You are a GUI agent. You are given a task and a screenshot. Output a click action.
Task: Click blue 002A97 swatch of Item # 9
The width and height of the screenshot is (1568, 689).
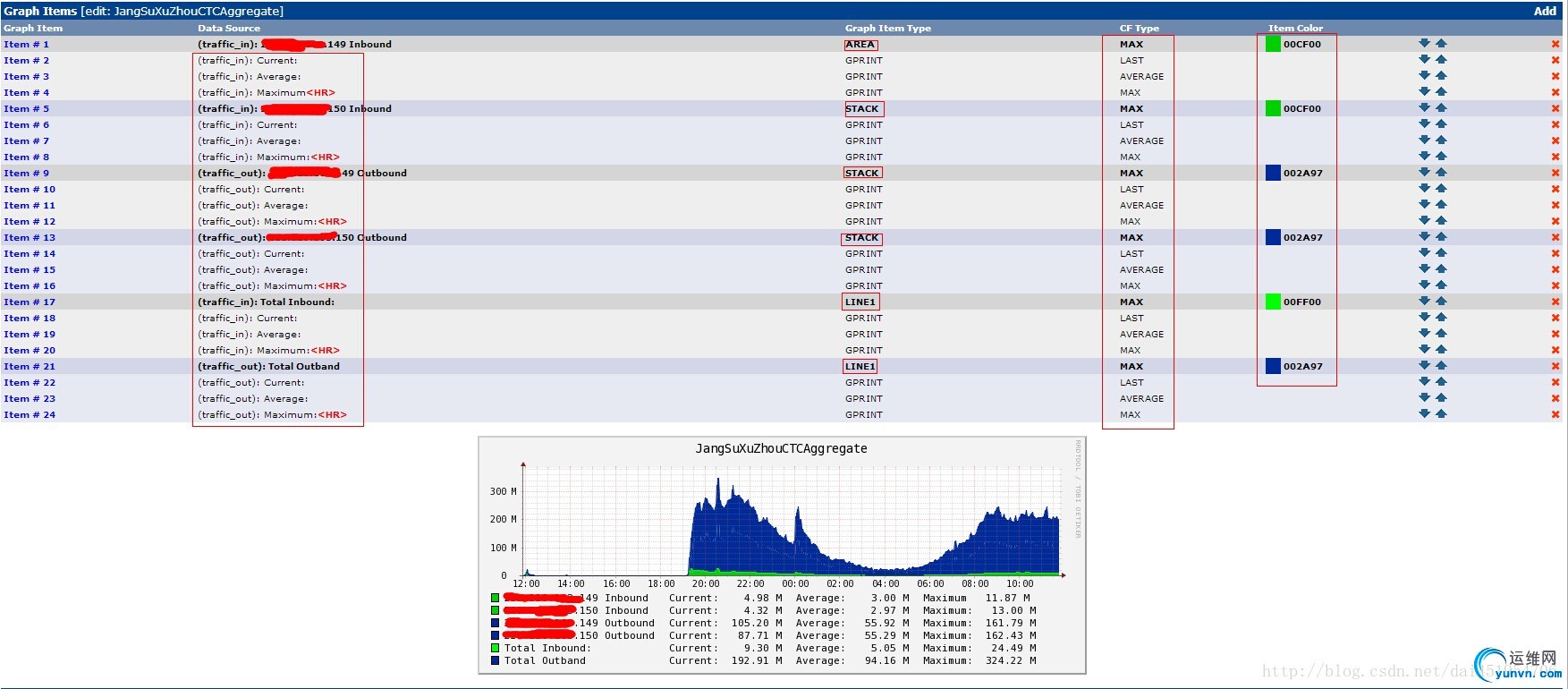(x=1273, y=173)
